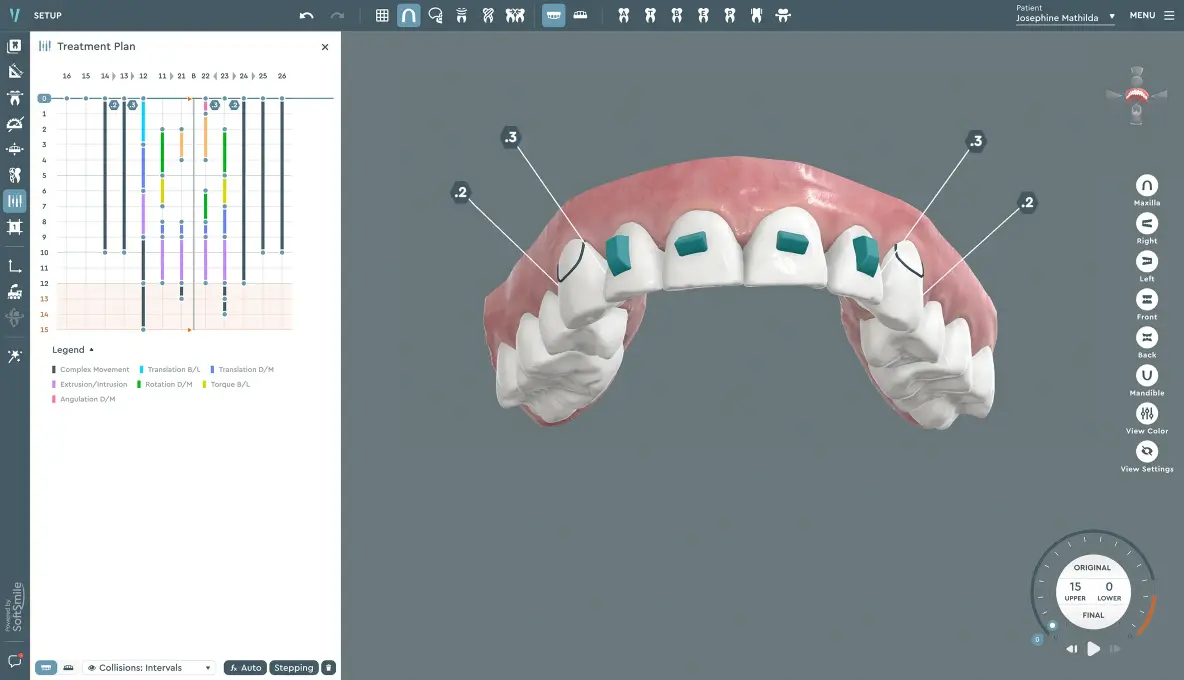The image size is (1184, 680).
Task: Toggle the mandible icon at panel bottom
Action: tap(68, 667)
